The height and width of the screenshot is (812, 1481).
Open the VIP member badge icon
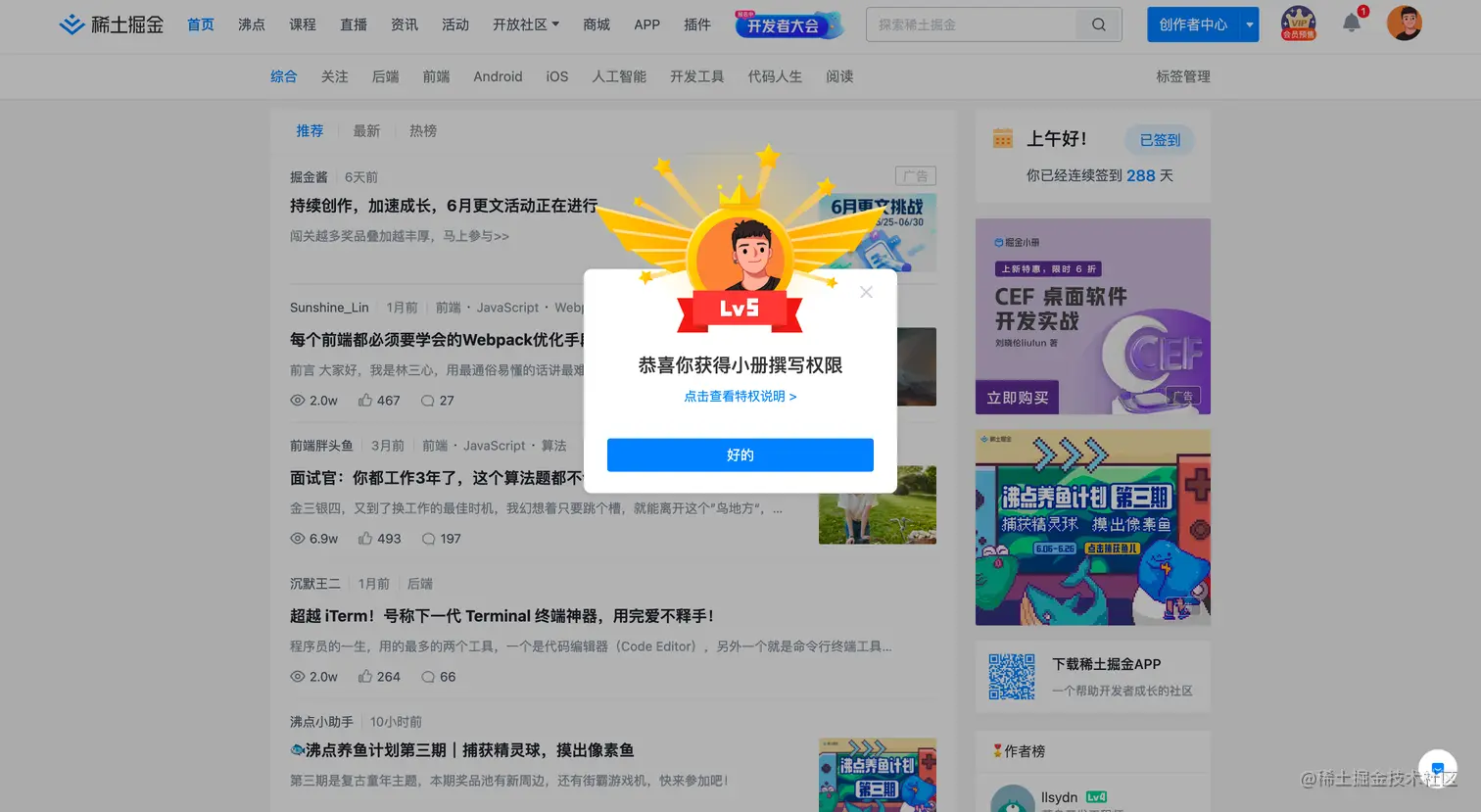click(x=1299, y=23)
